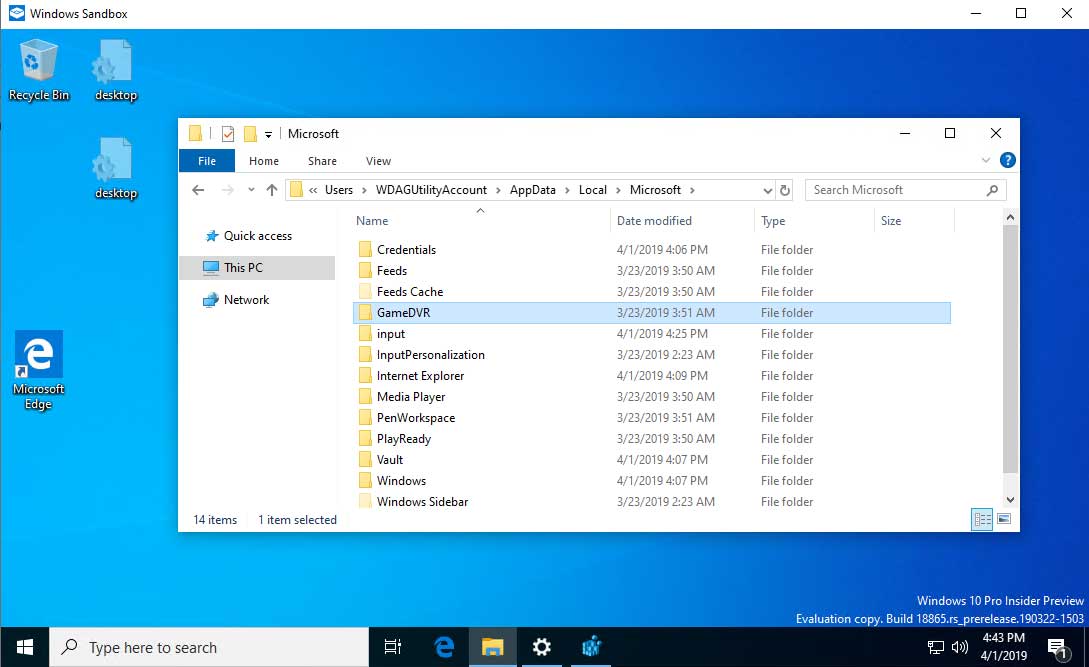Open File Explorer help icon

coord(1007,160)
